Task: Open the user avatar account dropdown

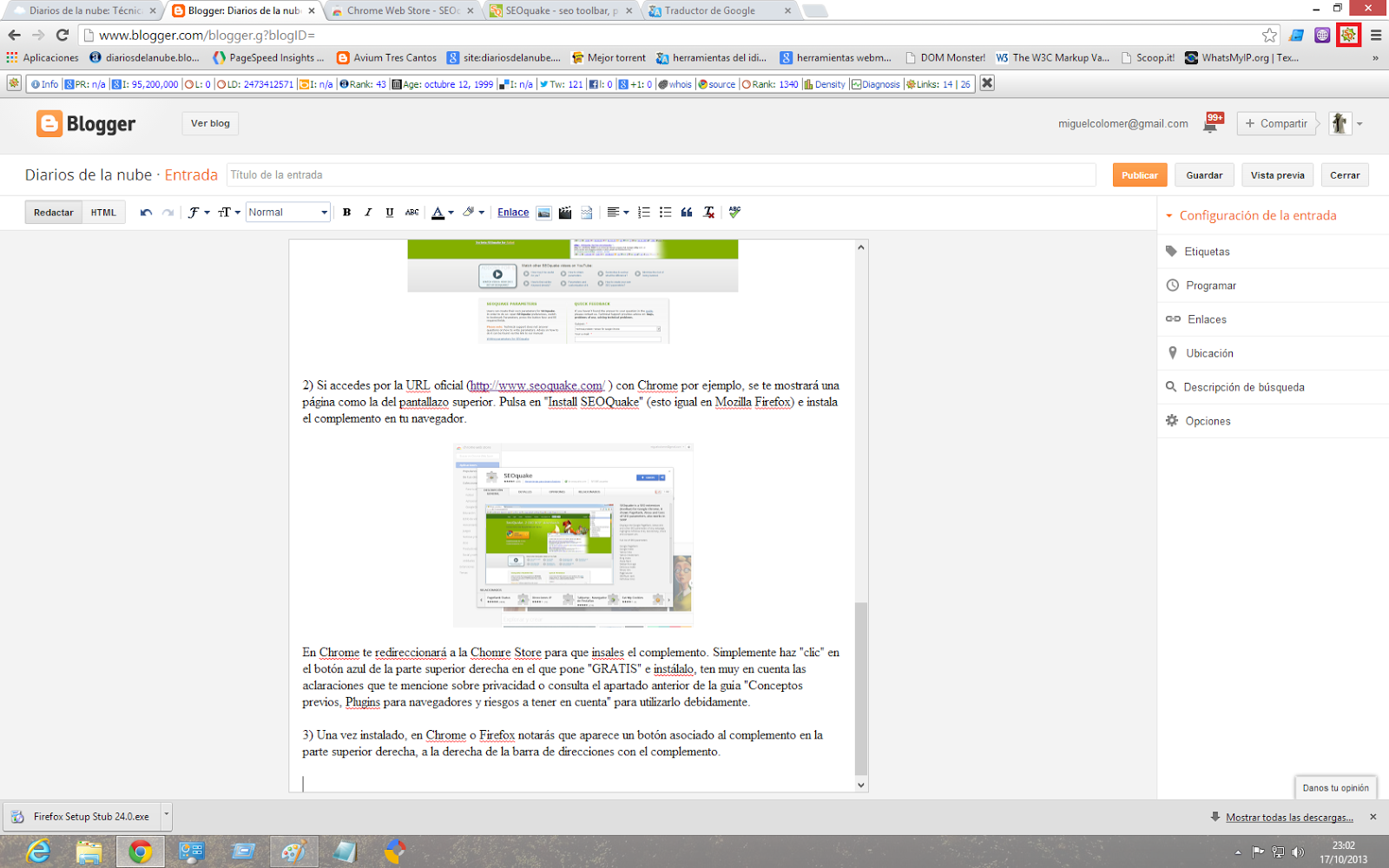Action: pos(1359,124)
